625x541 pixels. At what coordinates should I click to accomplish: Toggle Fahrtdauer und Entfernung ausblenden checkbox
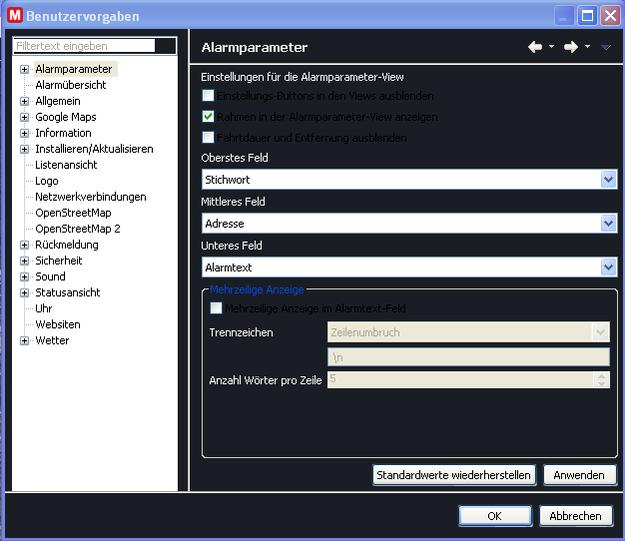point(208,138)
